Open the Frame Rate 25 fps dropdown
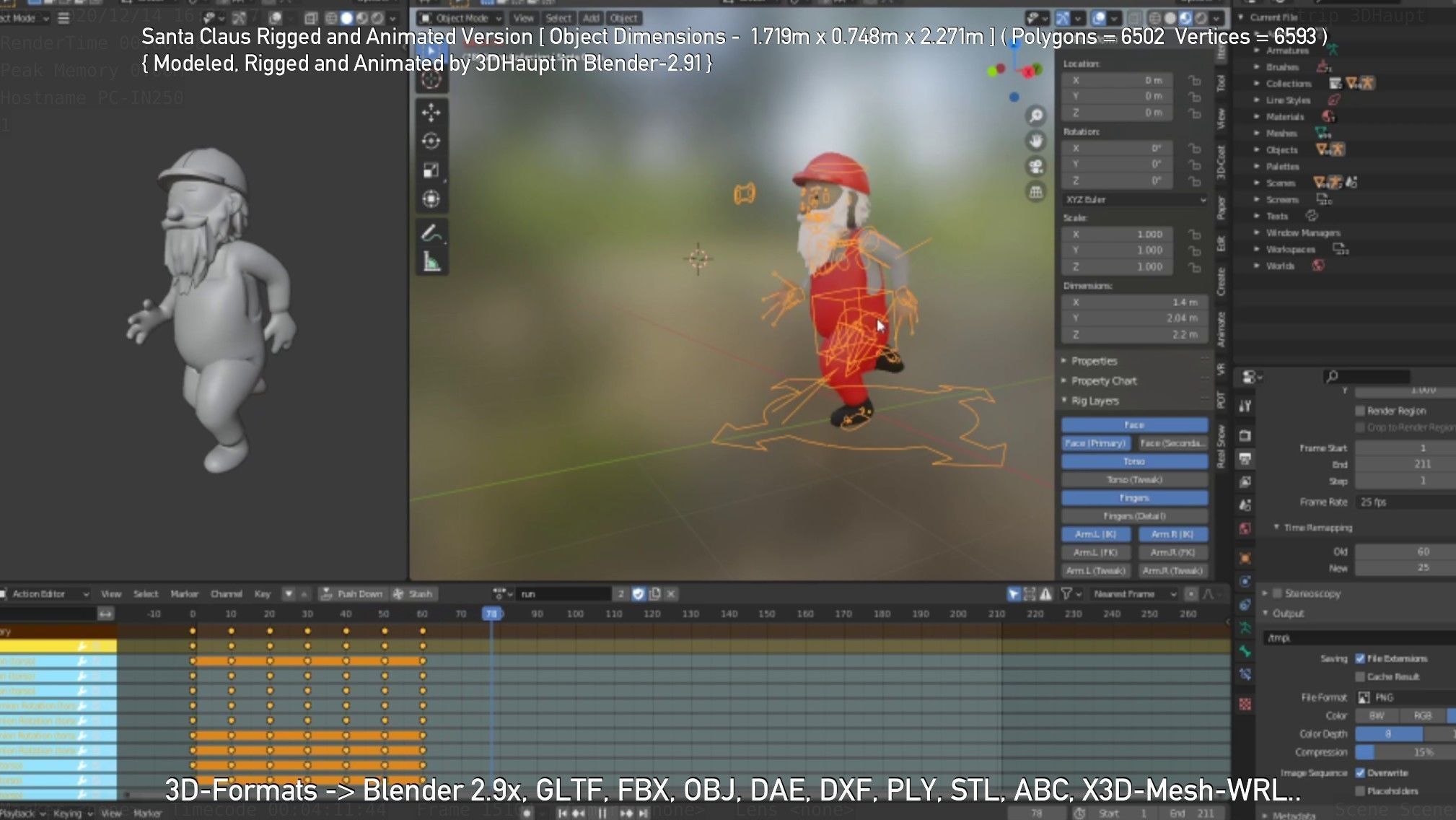Screen dimensions: 1456x820 (1405, 502)
